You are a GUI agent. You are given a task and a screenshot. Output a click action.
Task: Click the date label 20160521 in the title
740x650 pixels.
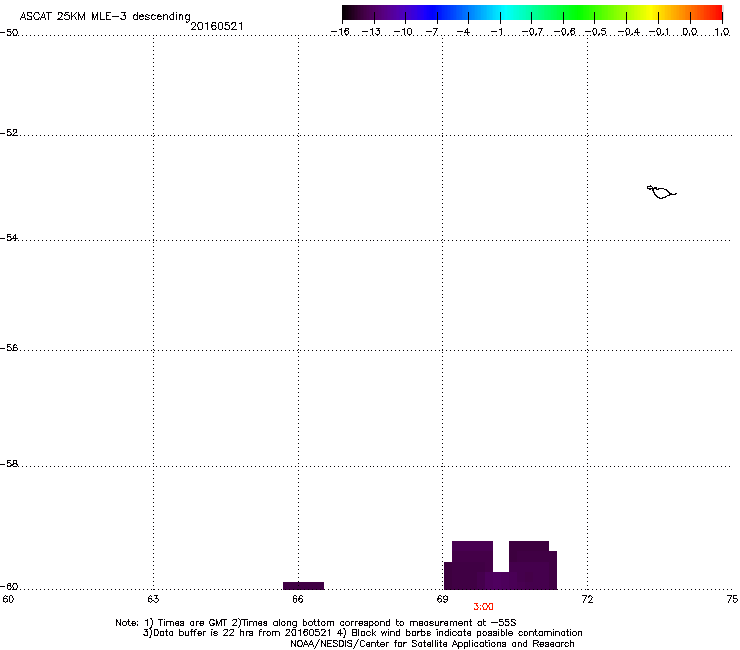tap(217, 26)
